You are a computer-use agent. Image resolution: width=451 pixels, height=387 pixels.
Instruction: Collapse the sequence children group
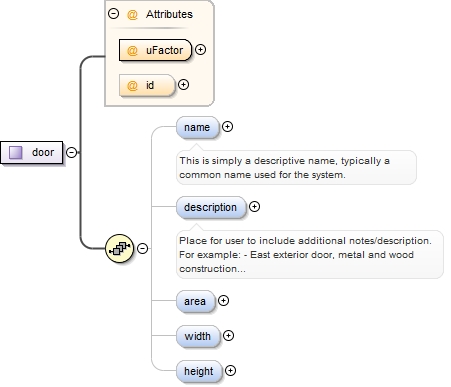click(x=143, y=248)
